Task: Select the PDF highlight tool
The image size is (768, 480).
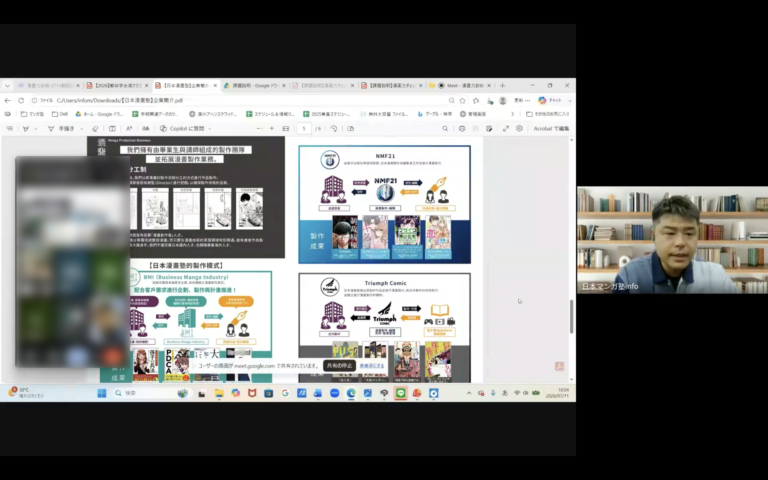Action: [26, 128]
